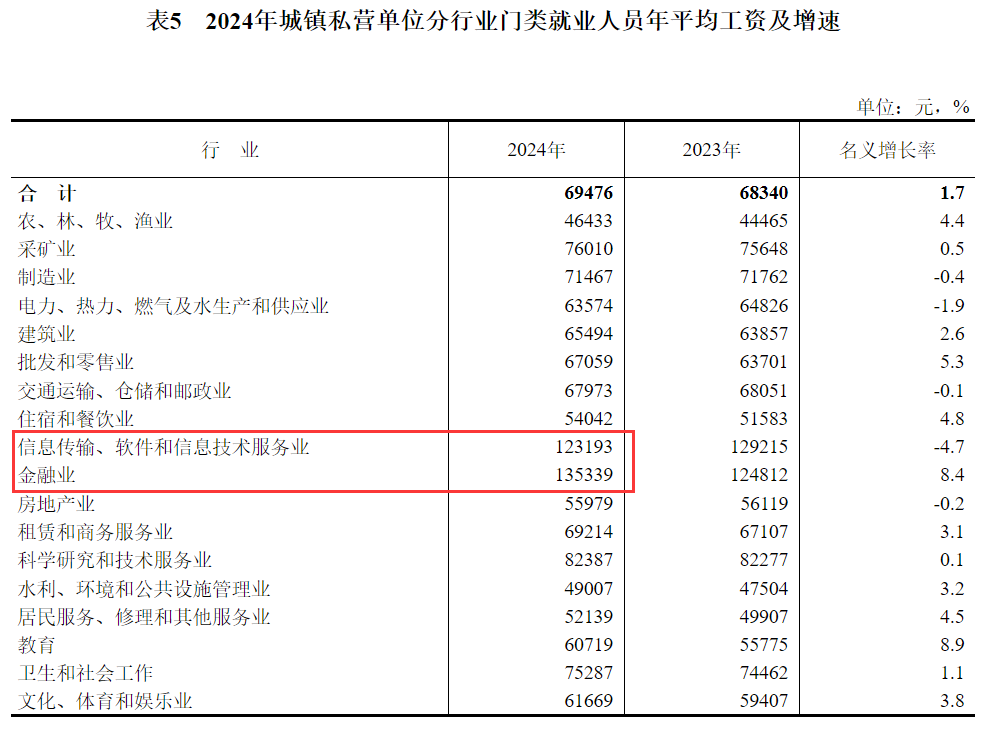Click the 卫生和社会工作 row label
The width and height of the screenshot is (999, 731).
pyautogui.click(x=86, y=673)
